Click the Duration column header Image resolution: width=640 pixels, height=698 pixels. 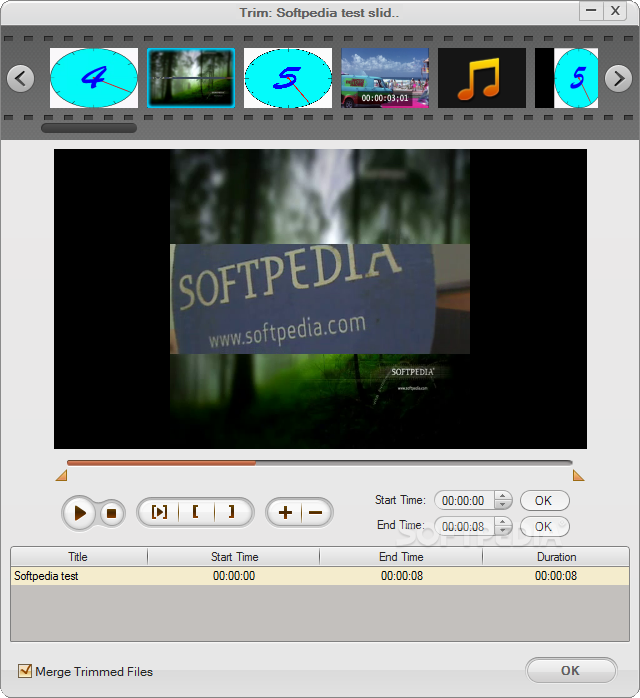[x=556, y=557]
